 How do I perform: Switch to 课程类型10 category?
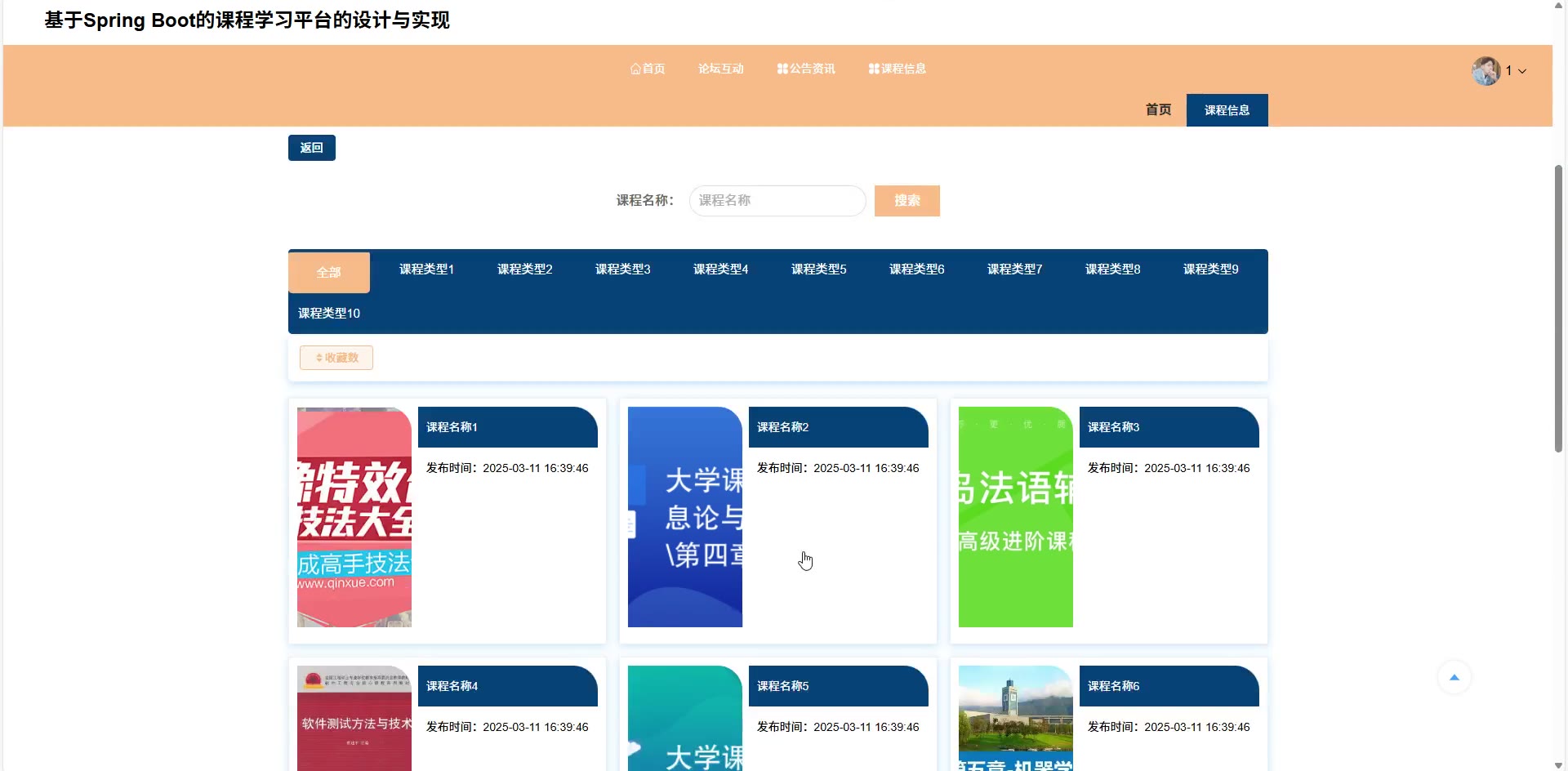click(x=328, y=314)
